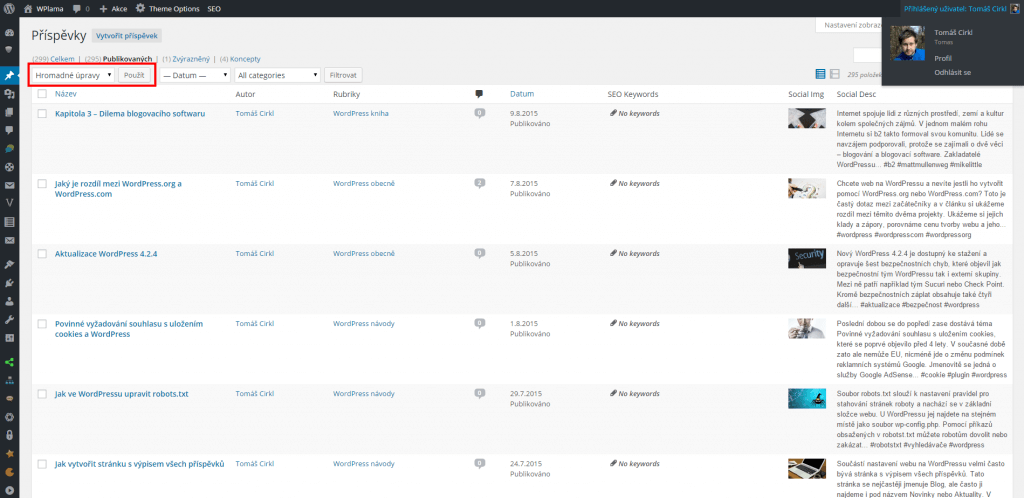
Task: Open author Tomáš Cirkl on Kapitola 3 row
Action: click(x=255, y=113)
